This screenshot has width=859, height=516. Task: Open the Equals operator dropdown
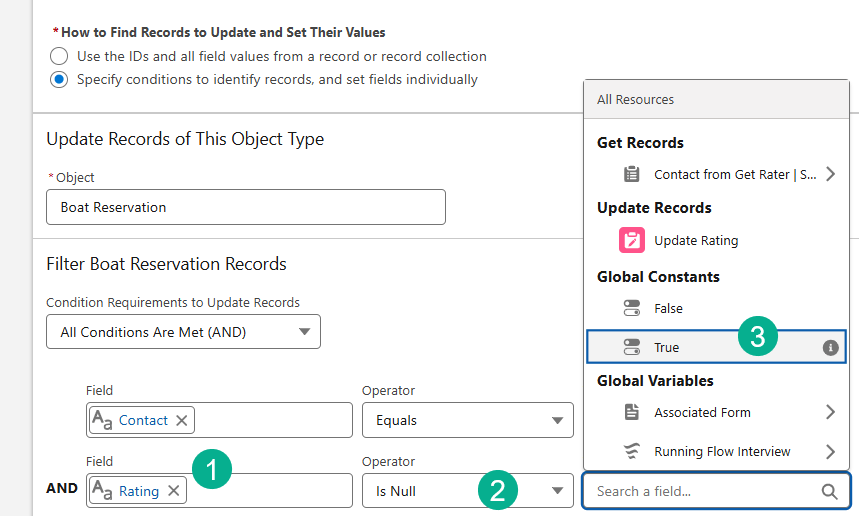[468, 420]
